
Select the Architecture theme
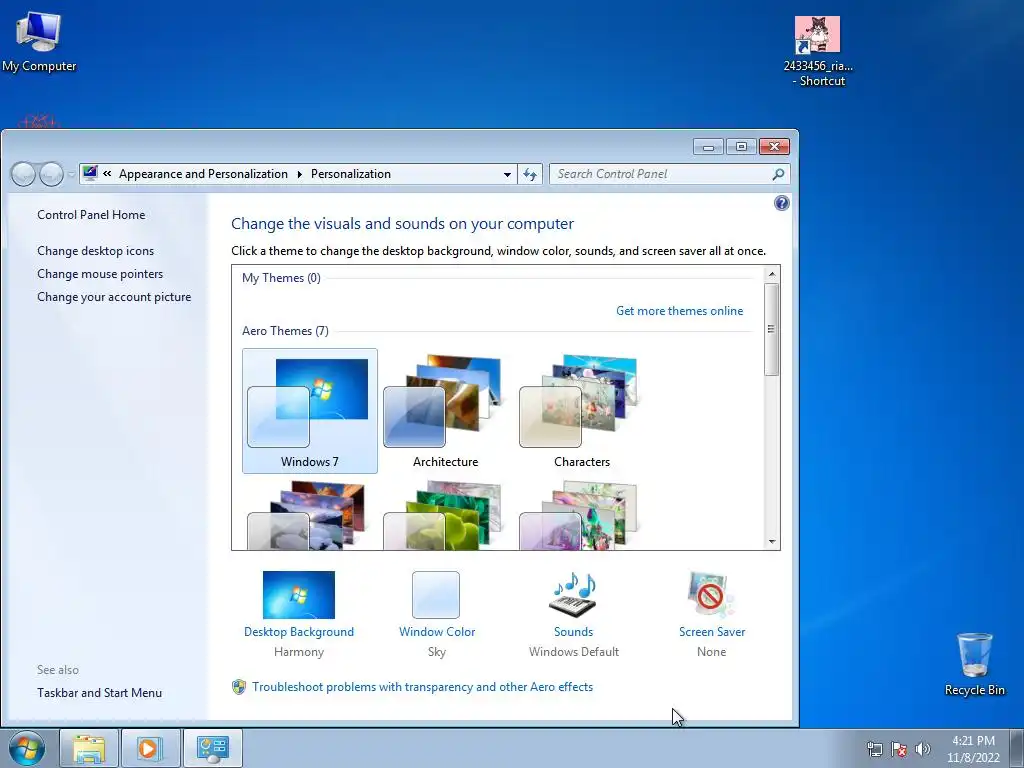445,411
